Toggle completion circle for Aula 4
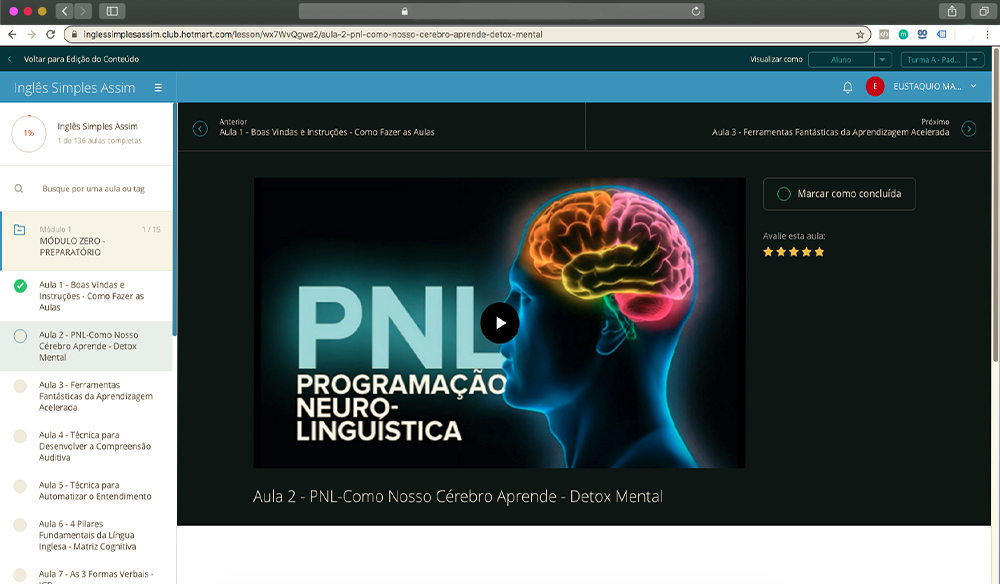Viewport: 1000px width, 584px height. pos(20,436)
